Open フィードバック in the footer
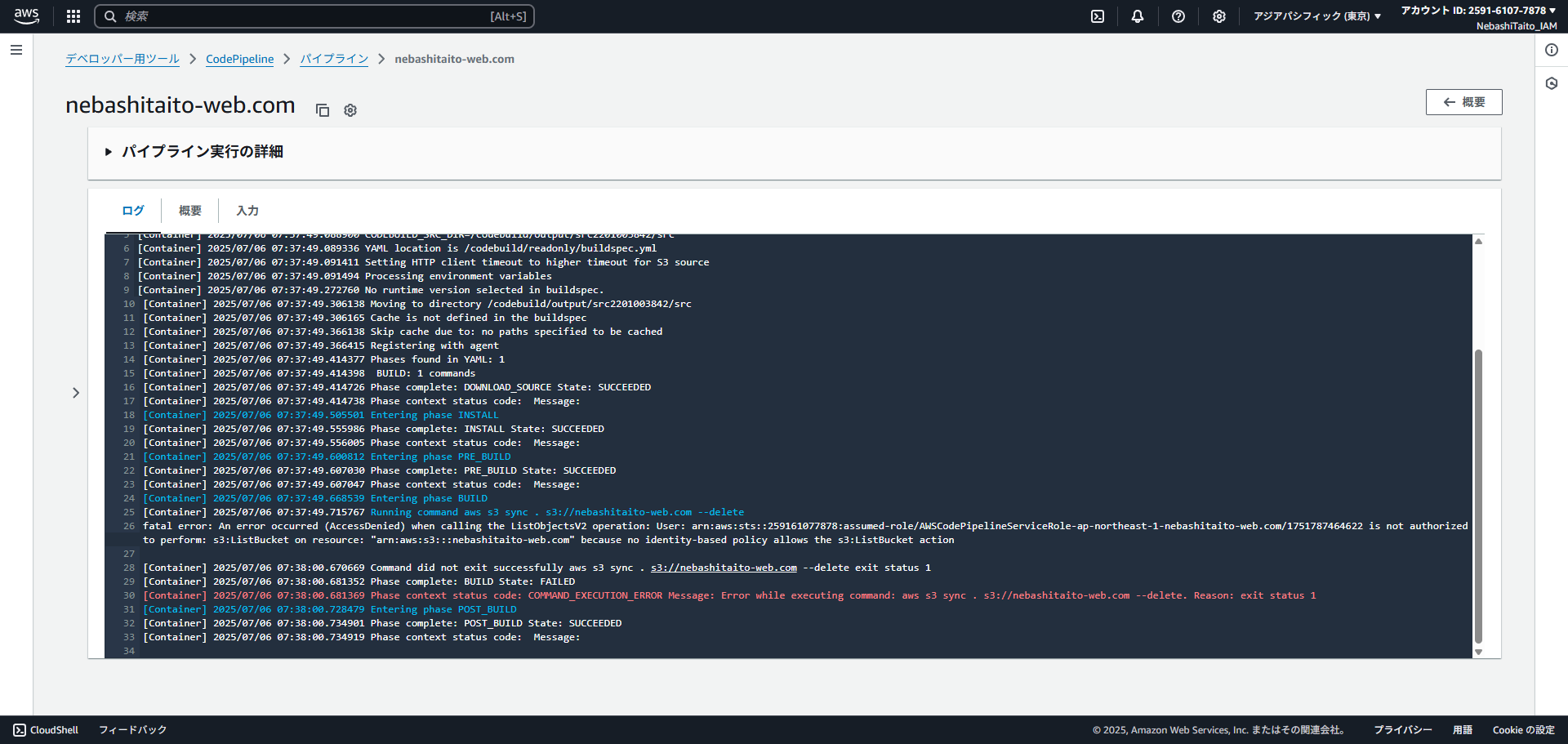The height and width of the screenshot is (744, 1568). tap(132, 730)
